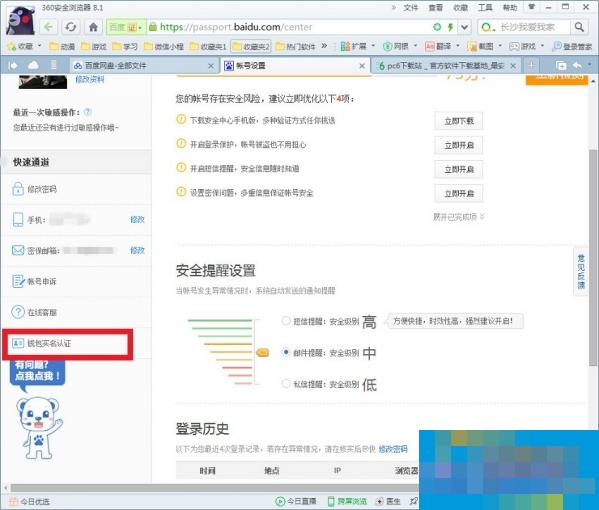Open the address bar history dropdown arrow

click(465, 27)
